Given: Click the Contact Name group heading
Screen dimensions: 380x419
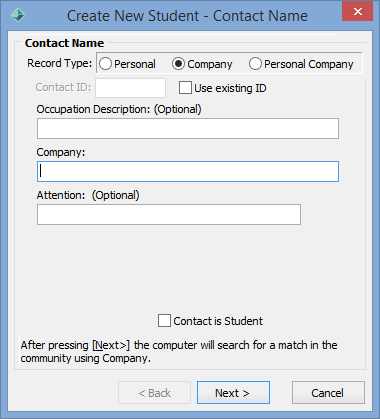Looking at the screenshot, I should pyautogui.click(x=64, y=43).
